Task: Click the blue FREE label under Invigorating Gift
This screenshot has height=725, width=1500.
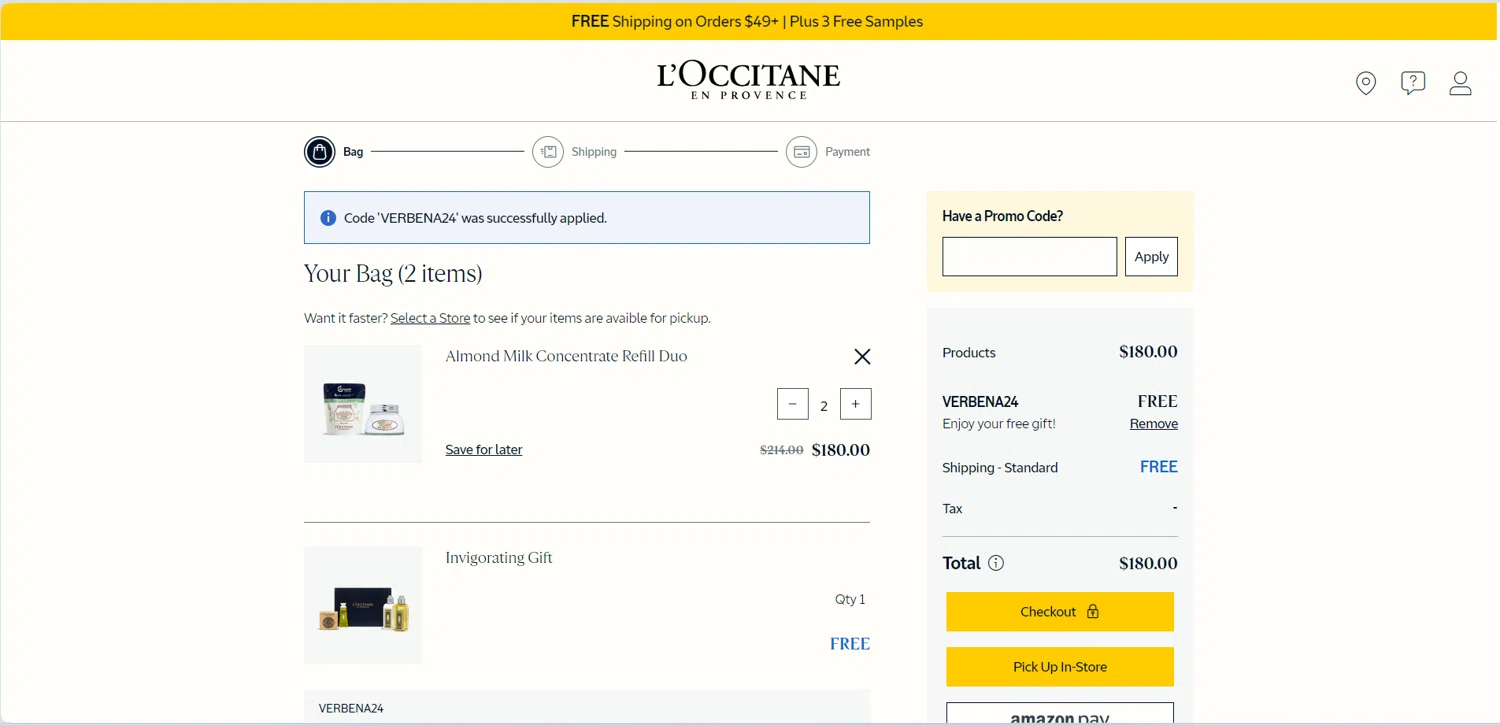Action: click(850, 644)
